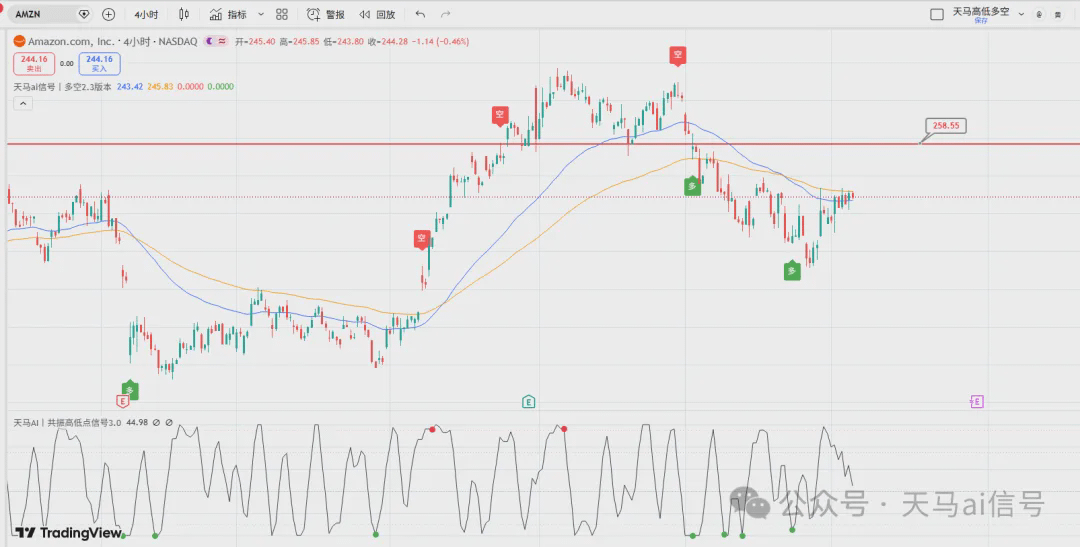Add a comparison symbol with plus icon
Viewport: 1080px width, 547px height.
[x=108, y=14]
